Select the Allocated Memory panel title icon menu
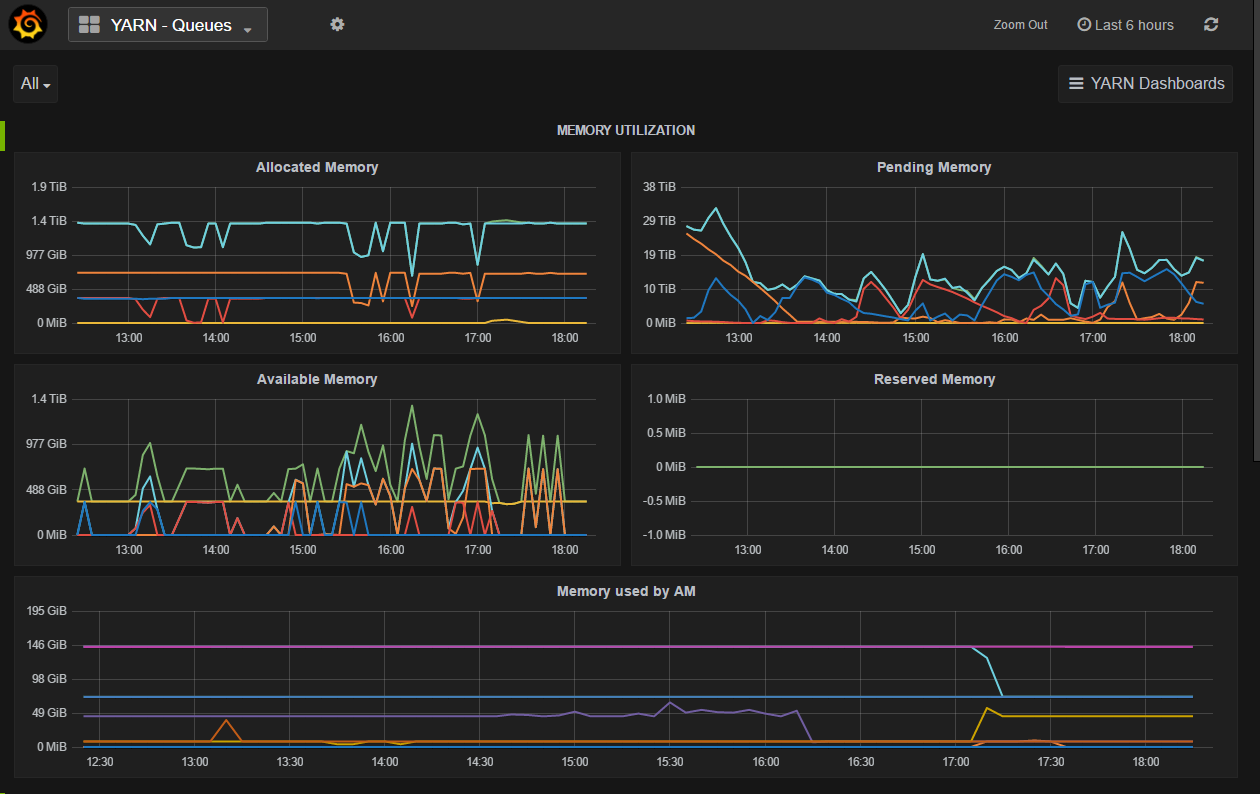This screenshot has height=794, width=1260. pyautogui.click(x=317, y=167)
